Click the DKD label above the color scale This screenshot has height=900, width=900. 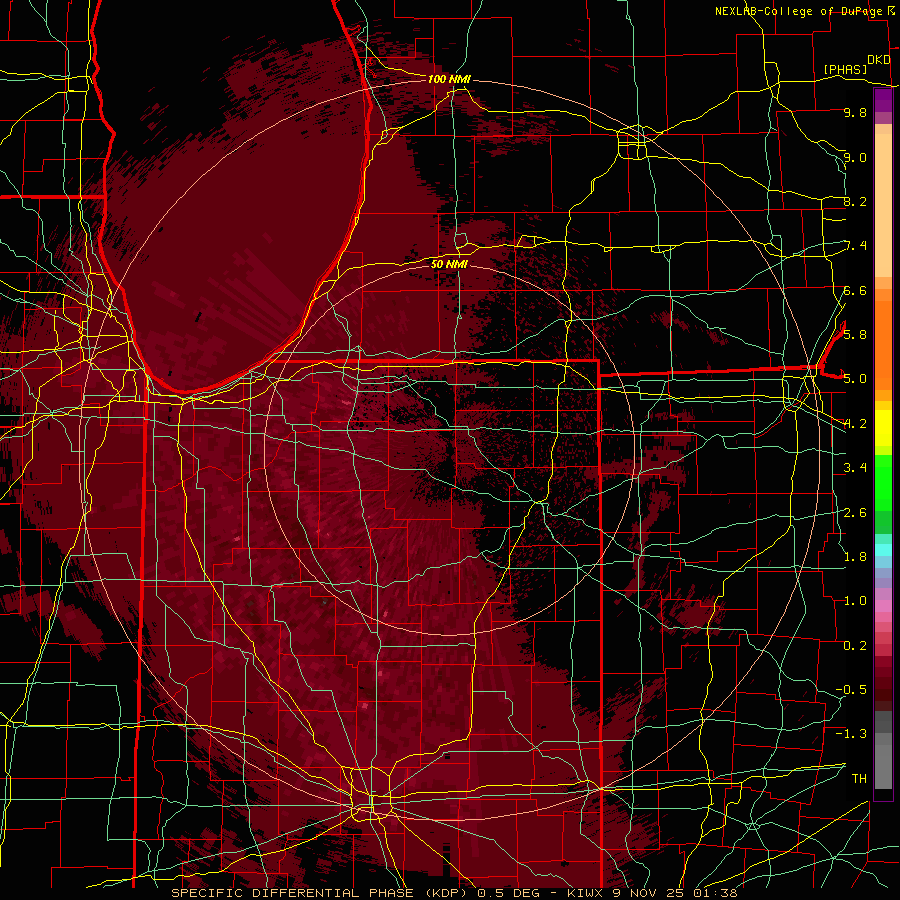(878, 60)
